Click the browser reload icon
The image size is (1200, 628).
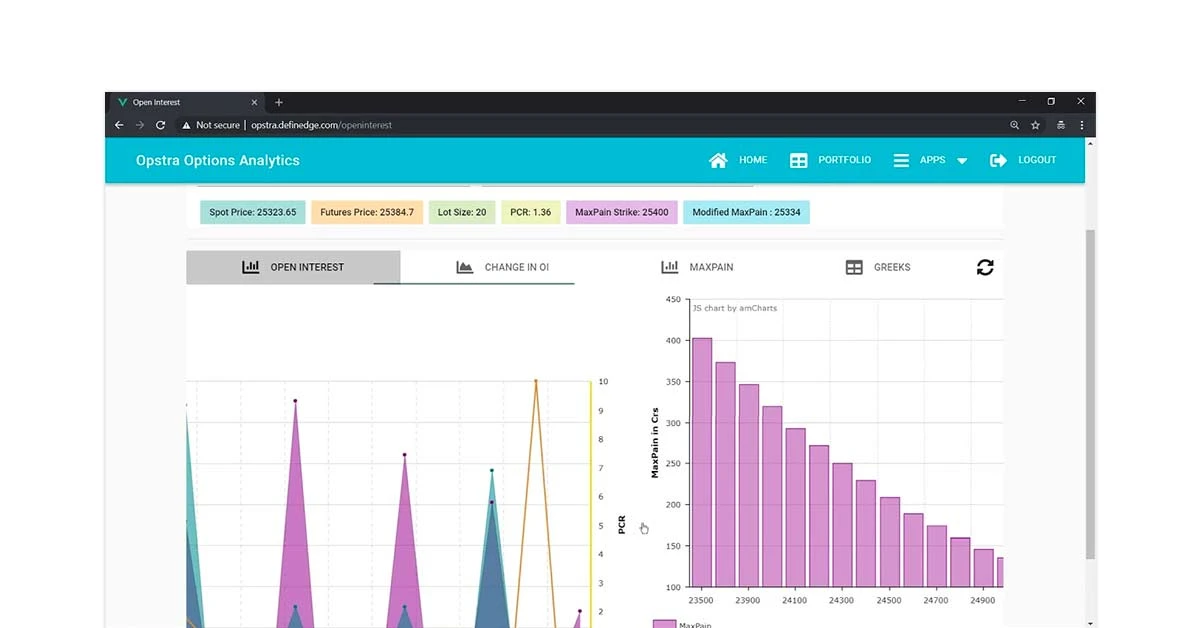[x=160, y=125]
